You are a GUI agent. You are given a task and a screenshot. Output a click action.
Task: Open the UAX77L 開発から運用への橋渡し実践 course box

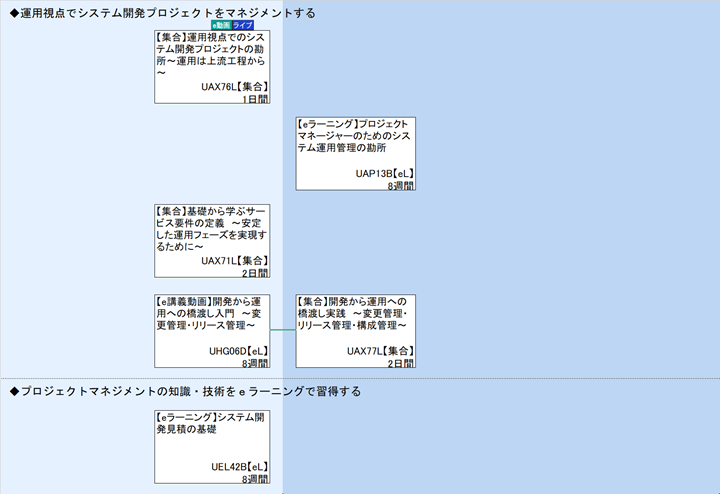coord(356,331)
